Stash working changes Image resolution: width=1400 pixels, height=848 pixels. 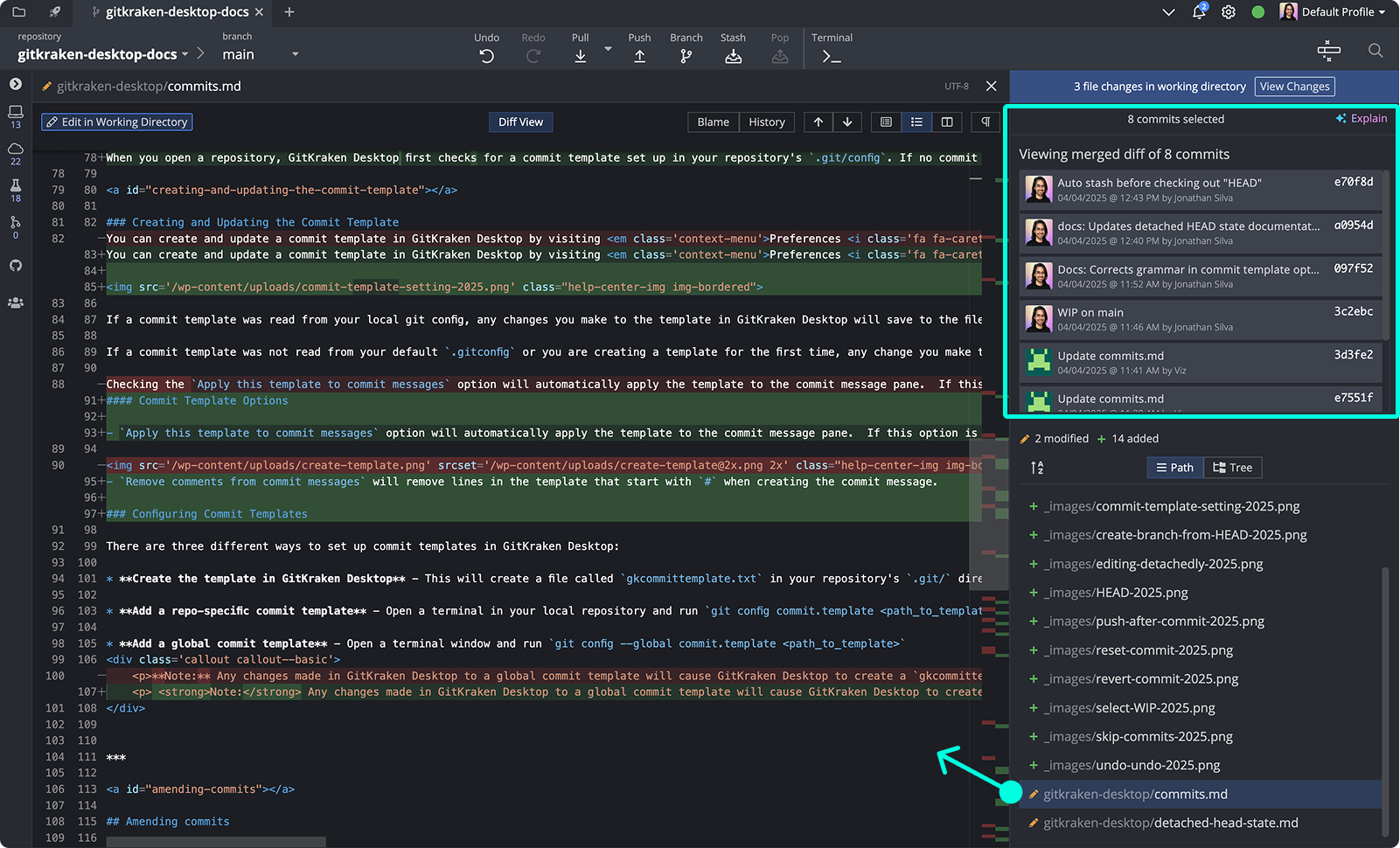(x=733, y=56)
